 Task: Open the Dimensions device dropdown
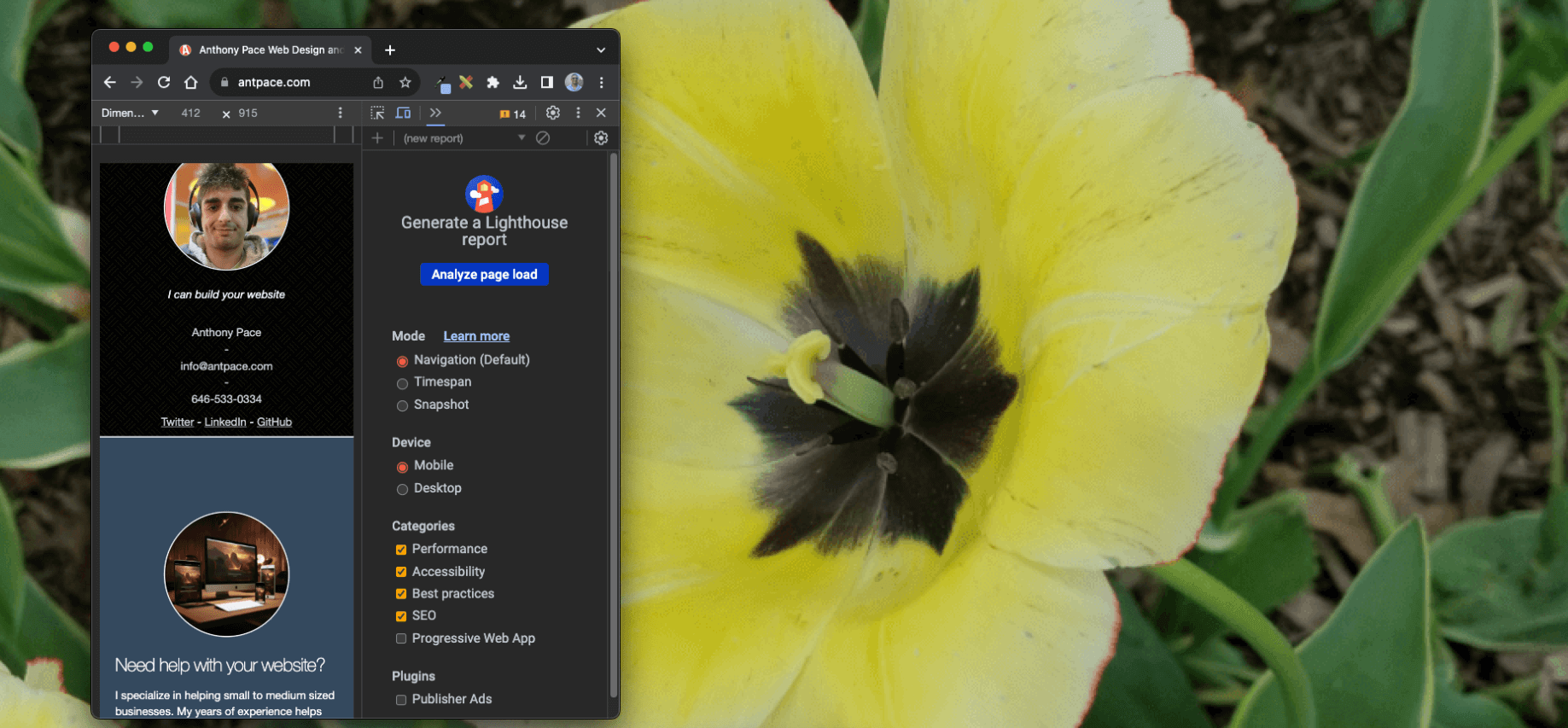[x=130, y=113]
